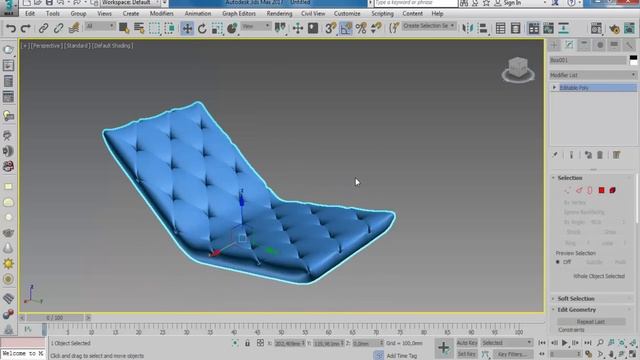Open Select by Name list
The width and height of the screenshot is (640, 360).
139,28
